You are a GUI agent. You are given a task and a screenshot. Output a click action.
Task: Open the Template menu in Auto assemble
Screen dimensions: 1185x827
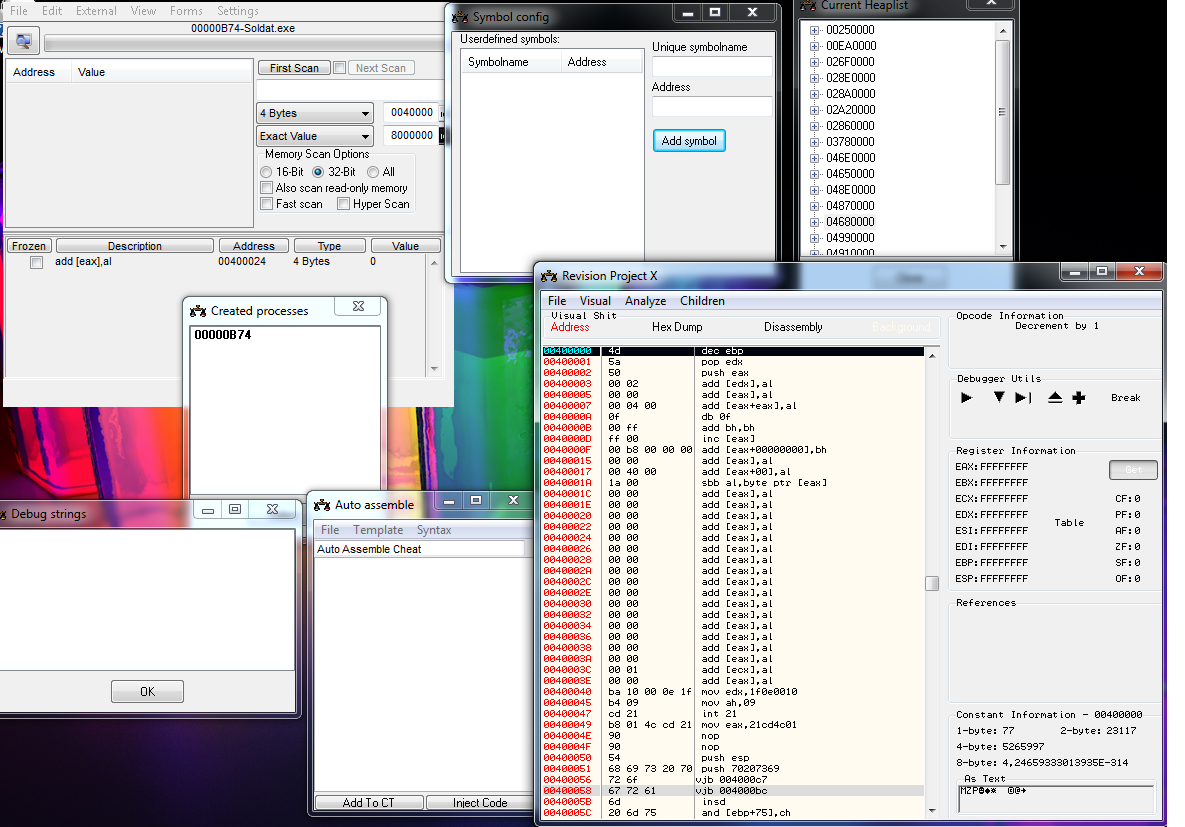coord(378,530)
